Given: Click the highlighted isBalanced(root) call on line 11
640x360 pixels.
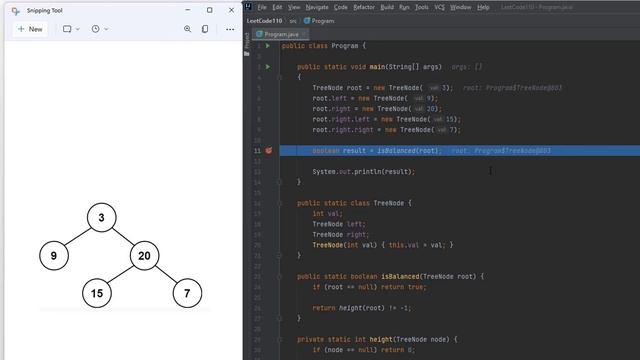Looking at the screenshot, I should click(x=408, y=151).
